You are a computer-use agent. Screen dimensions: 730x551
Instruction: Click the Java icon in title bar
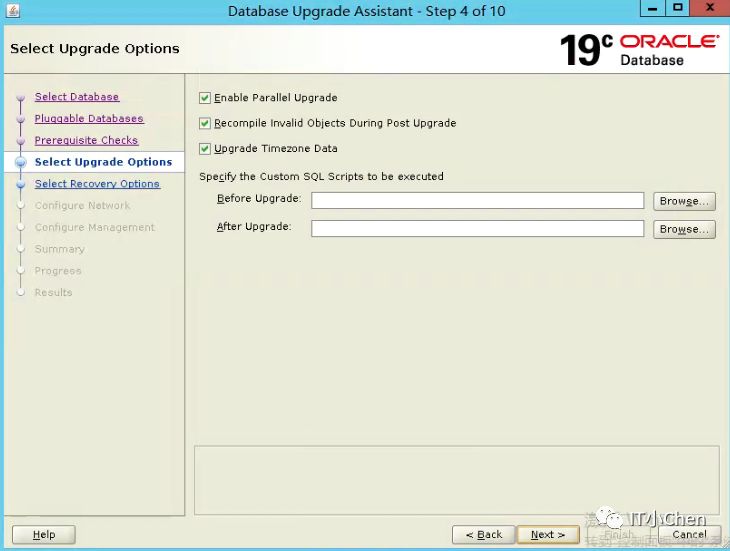[x=13, y=10]
